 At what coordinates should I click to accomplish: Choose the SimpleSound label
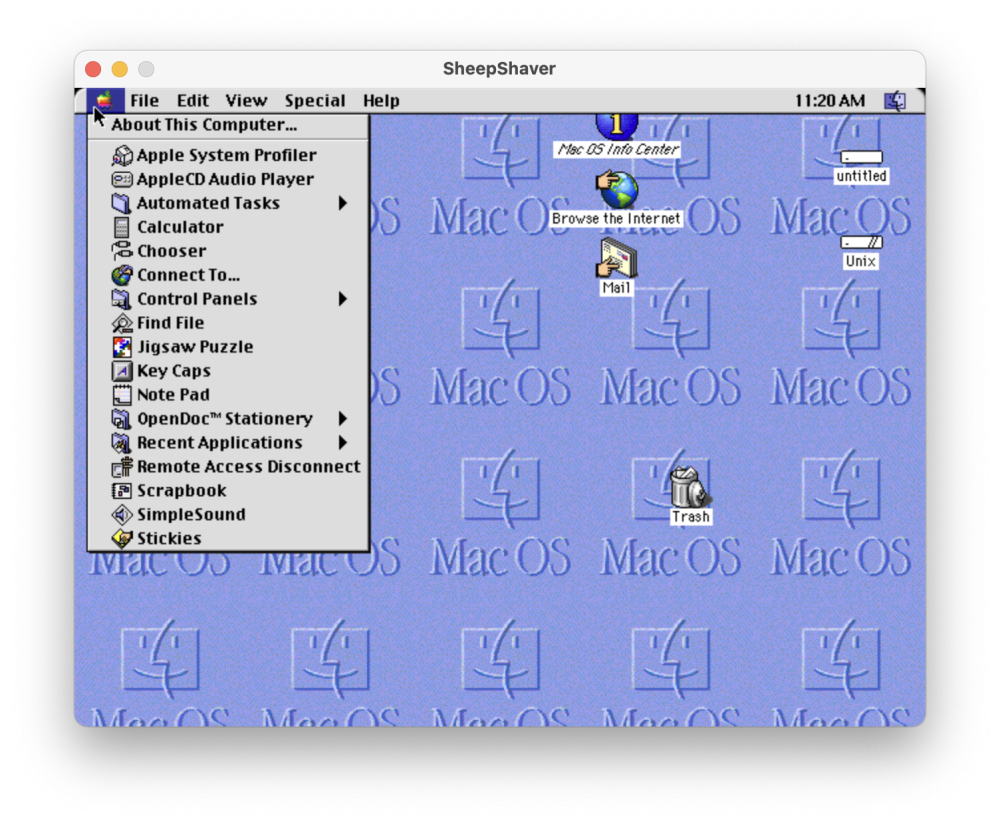pos(191,515)
